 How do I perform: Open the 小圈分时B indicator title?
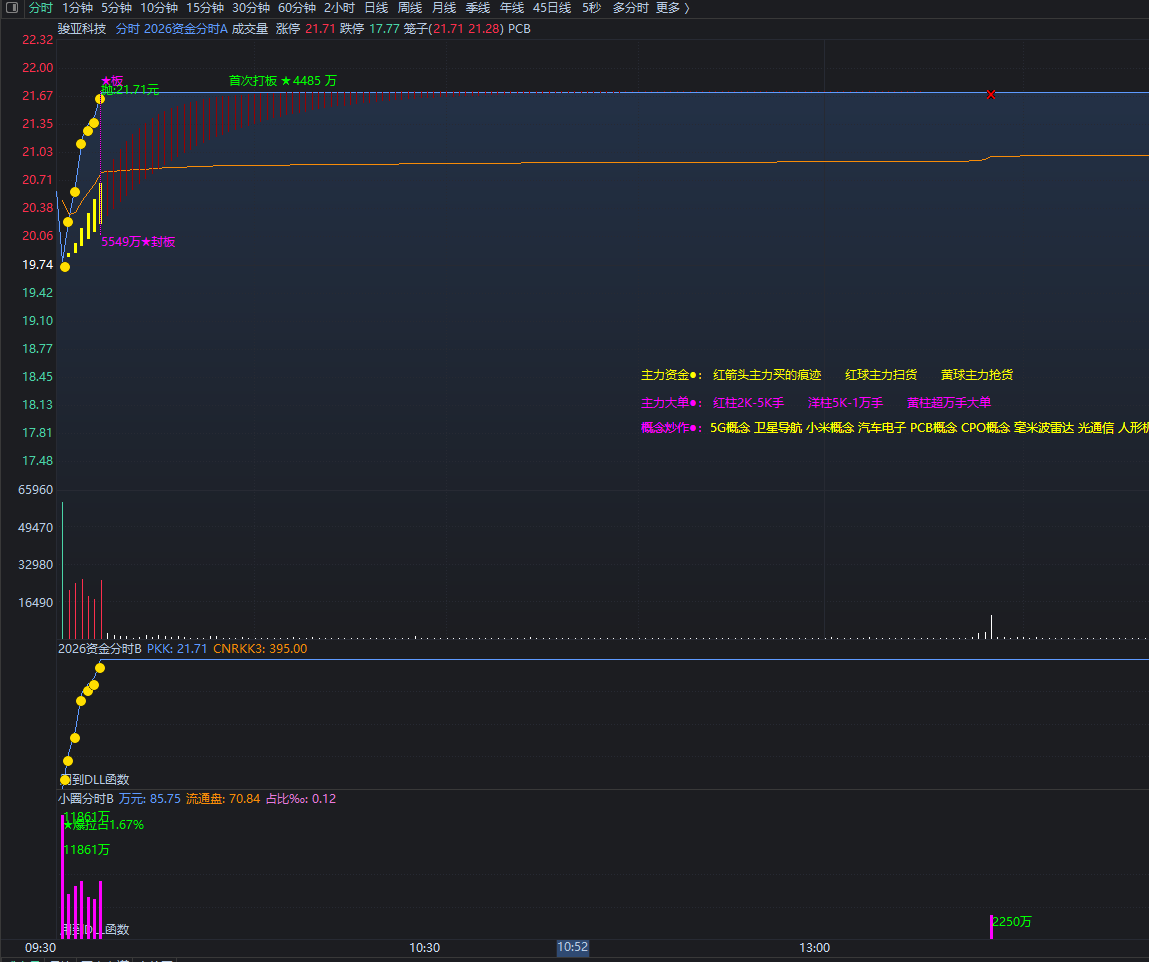(86, 799)
